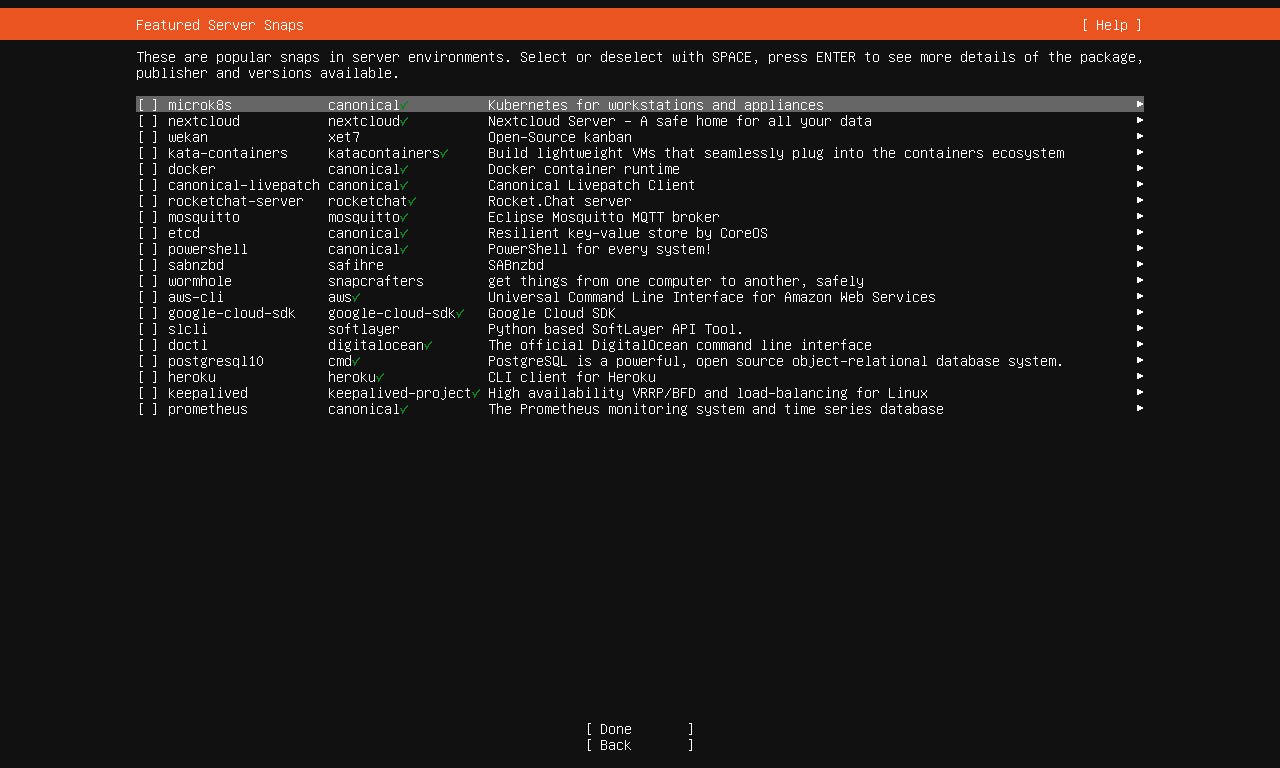Expand the keepalived row arrow
Screen dimensions: 1280x768
pos(1140,392)
